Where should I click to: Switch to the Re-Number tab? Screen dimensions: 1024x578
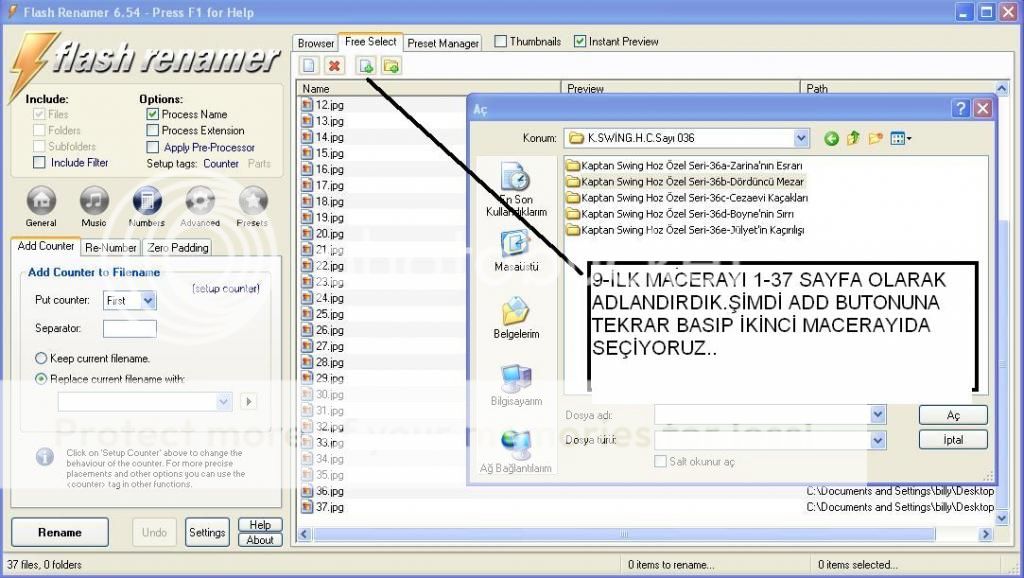pos(110,247)
